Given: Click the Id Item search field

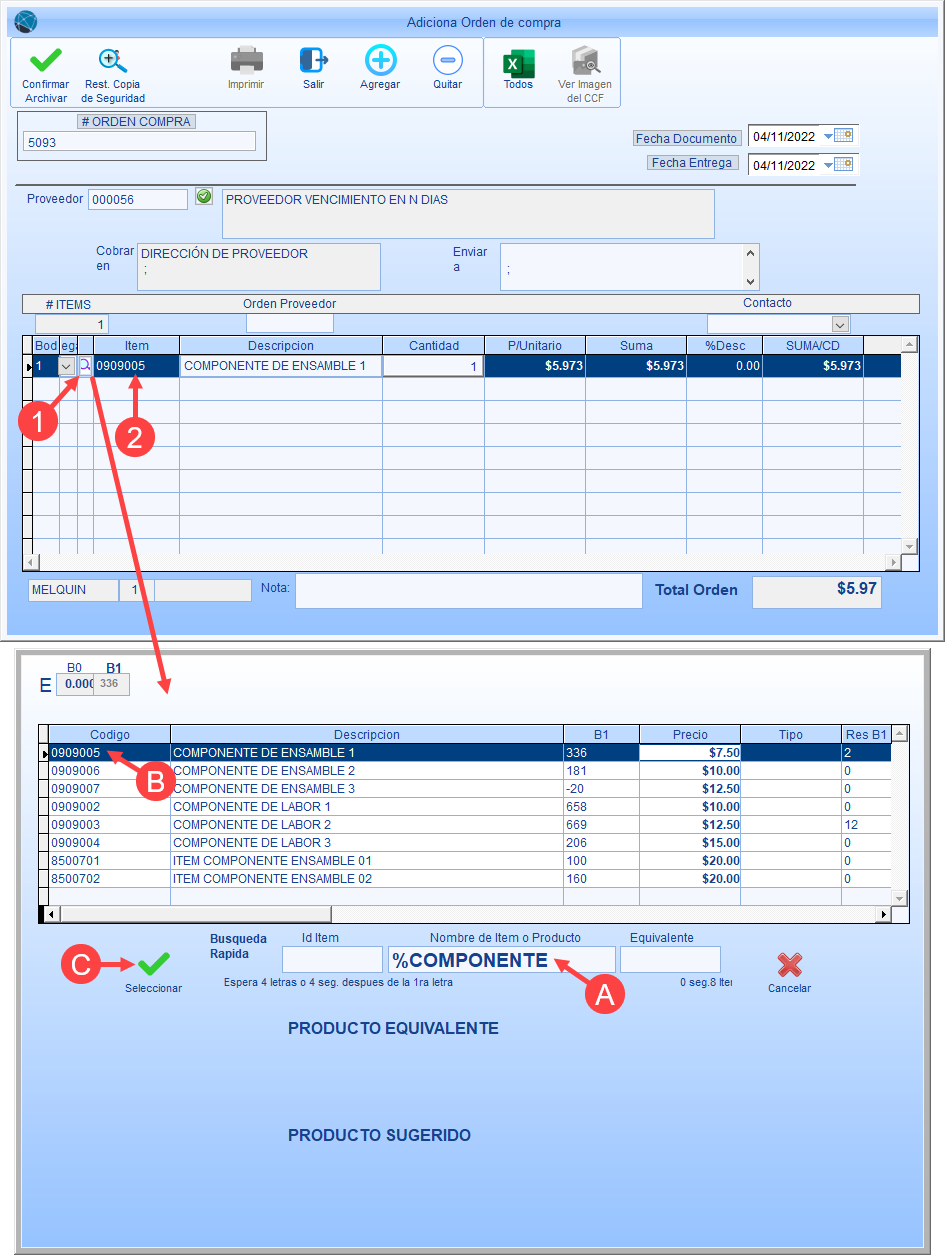Looking at the screenshot, I should 332,960.
